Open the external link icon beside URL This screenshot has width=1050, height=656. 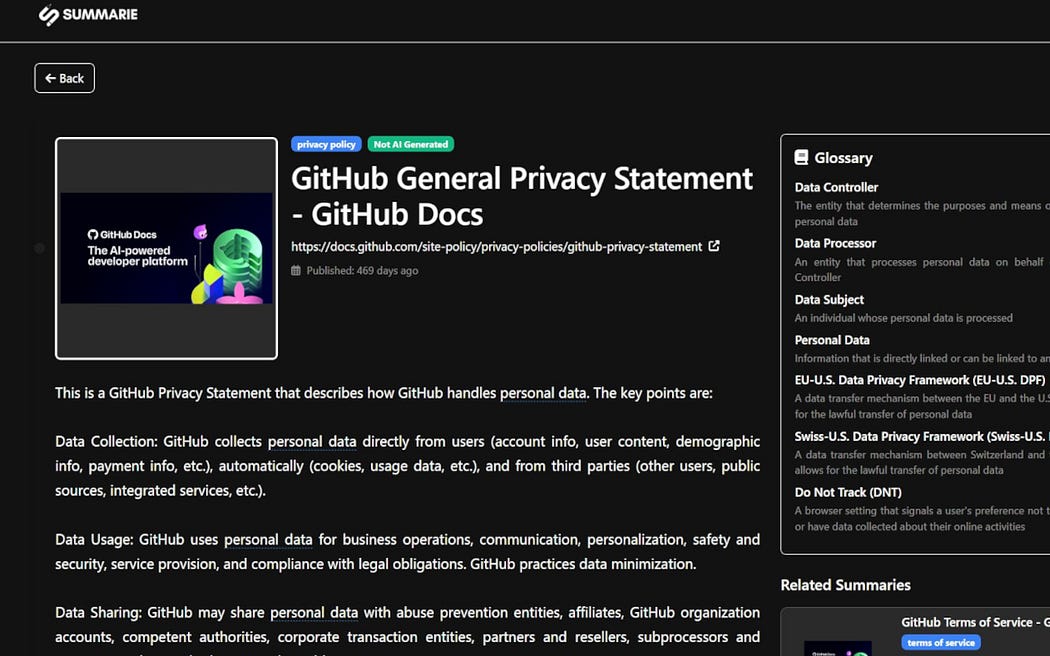(714, 246)
